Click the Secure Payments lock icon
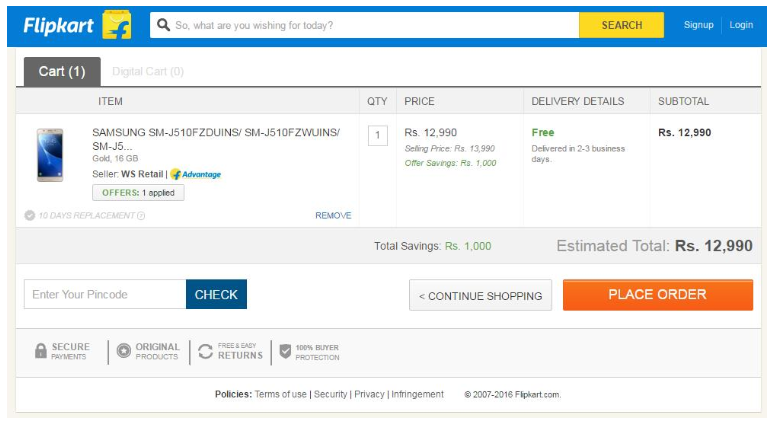This screenshot has height=421, width=773. [x=41, y=351]
